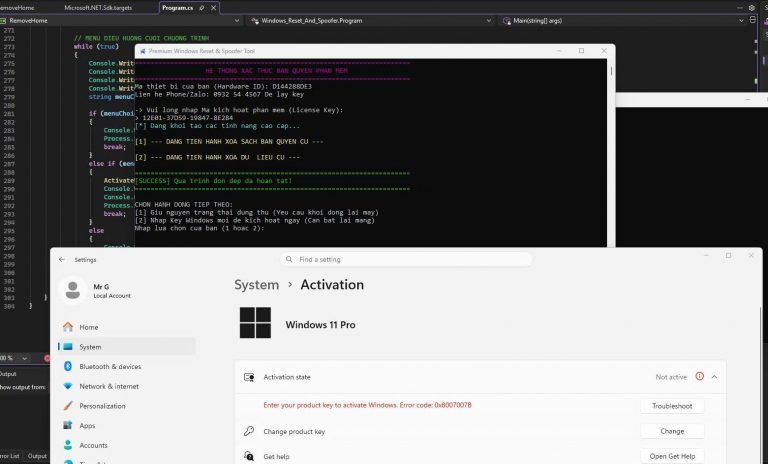Viewport: 768px width, 464px height.
Task: Open Apps settings
Action: (127, 425)
